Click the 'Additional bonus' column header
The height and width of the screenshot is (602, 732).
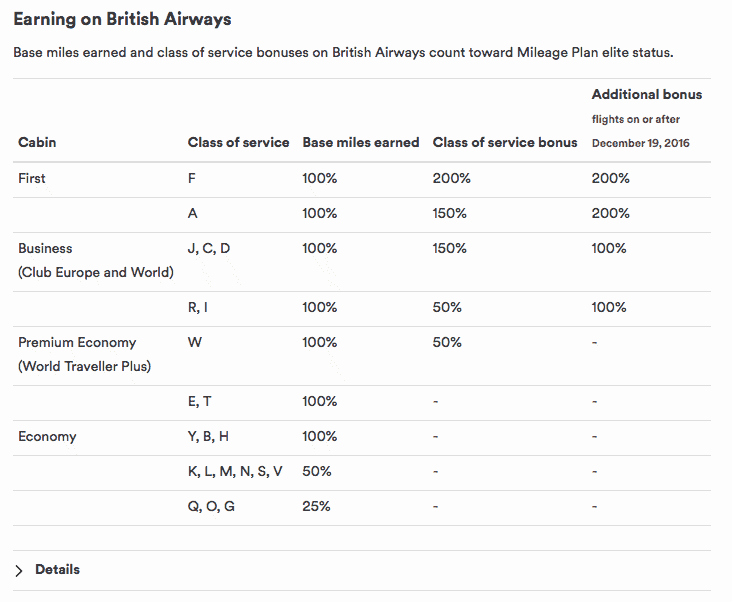[647, 95]
